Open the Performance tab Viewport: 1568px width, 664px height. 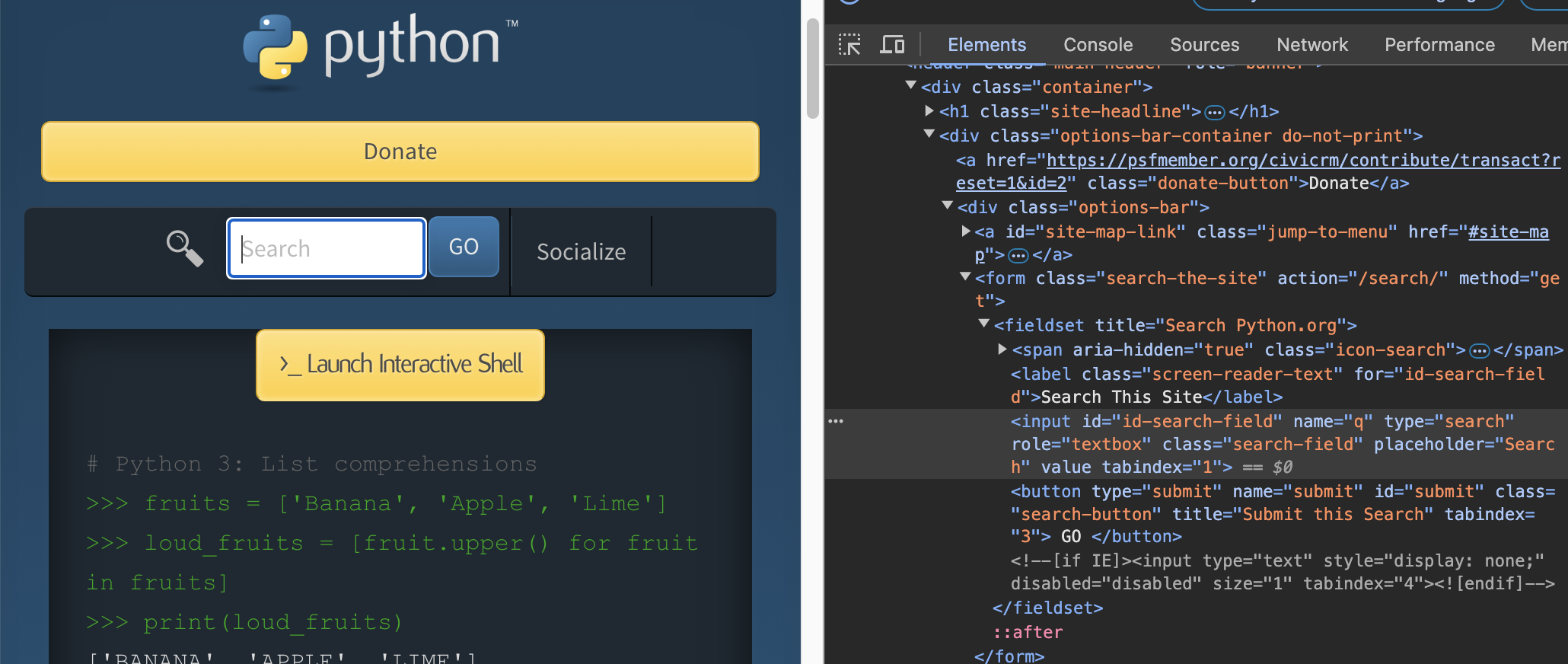pos(1439,45)
